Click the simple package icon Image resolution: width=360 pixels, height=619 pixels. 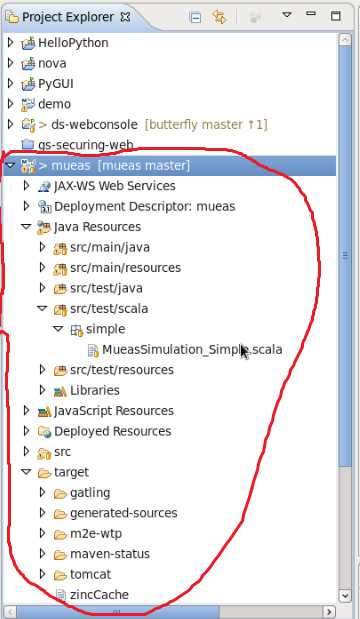pos(76,330)
